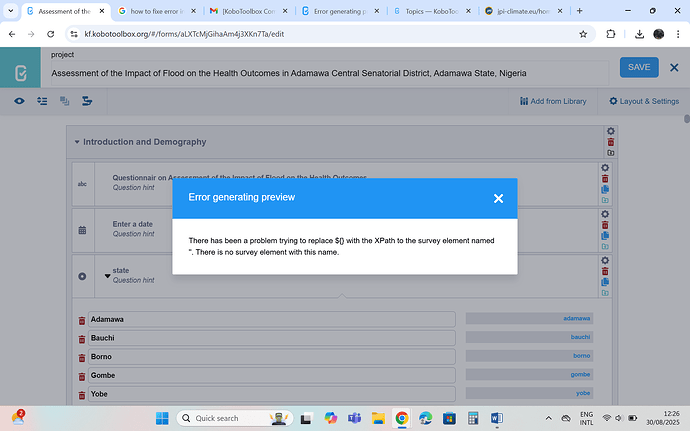The width and height of the screenshot is (690, 431).
Task: Reload the current page
Action: (x=51, y=34)
